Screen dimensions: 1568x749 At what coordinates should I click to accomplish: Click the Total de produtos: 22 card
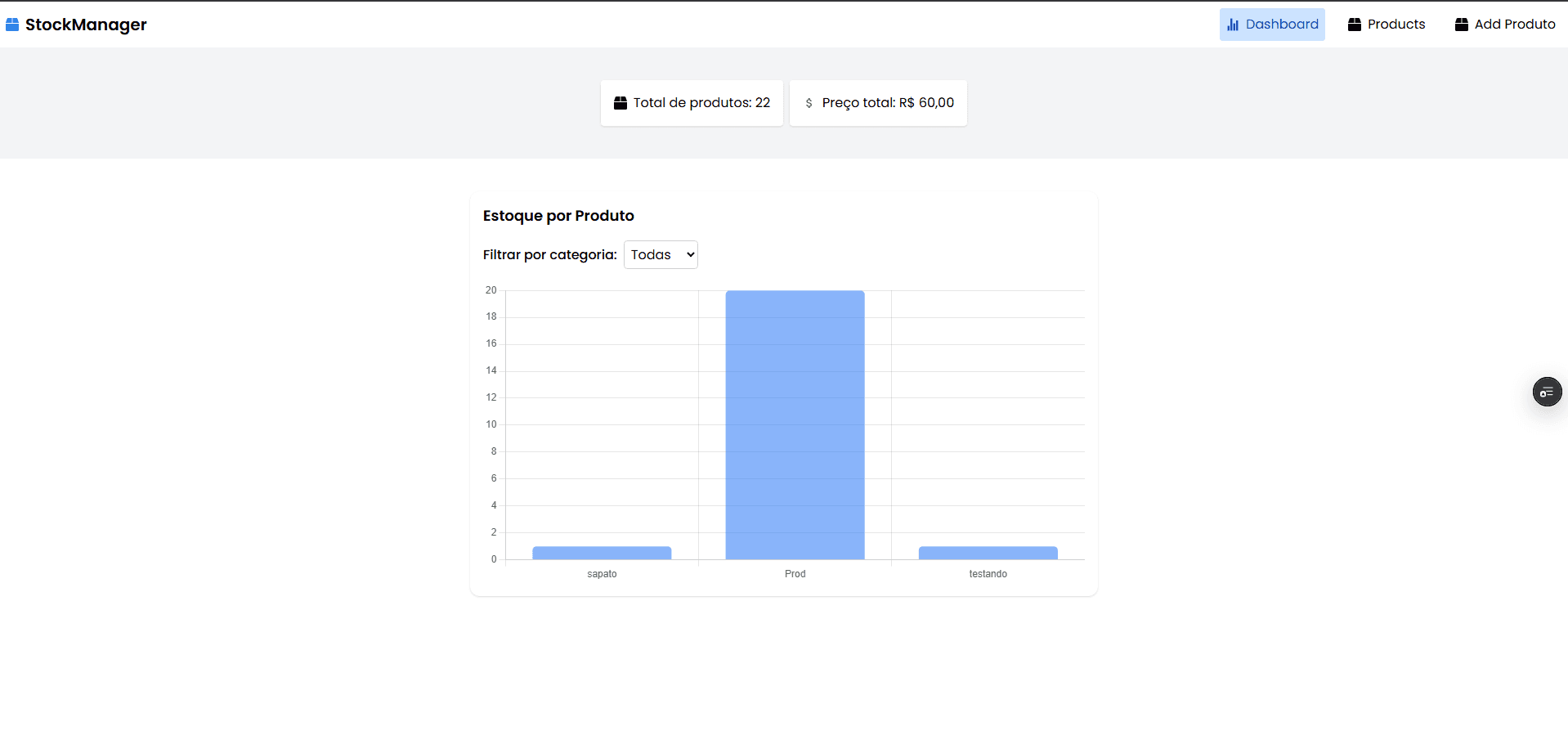coord(691,103)
